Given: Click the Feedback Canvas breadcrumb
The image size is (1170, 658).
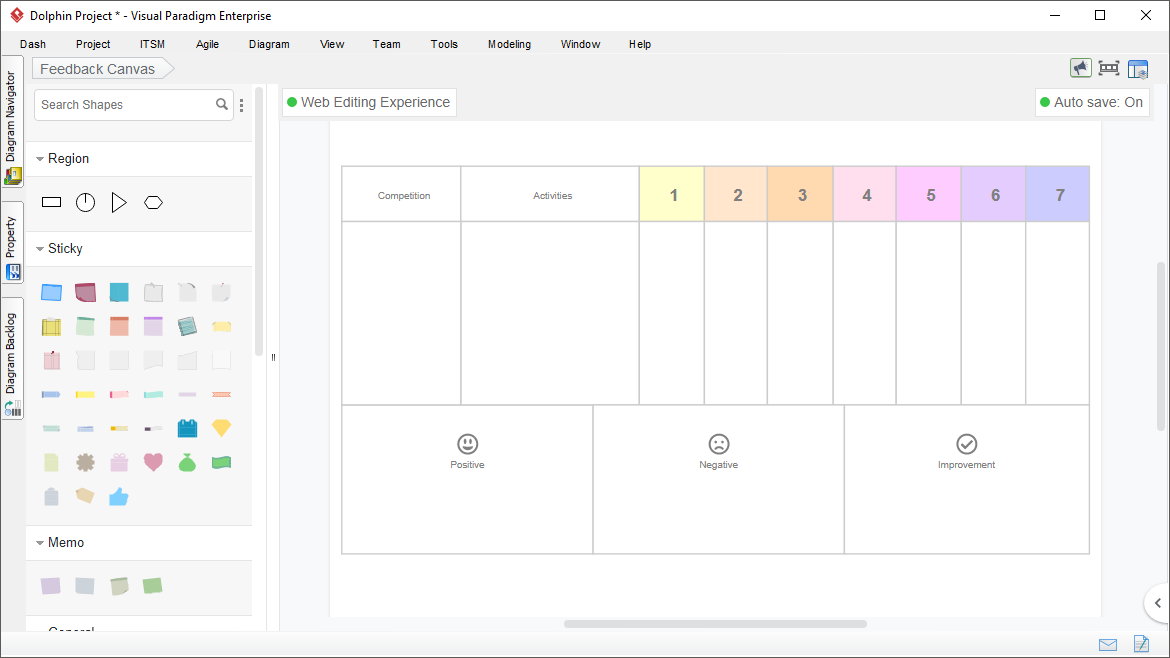Looking at the screenshot, I should click(99, 68).
